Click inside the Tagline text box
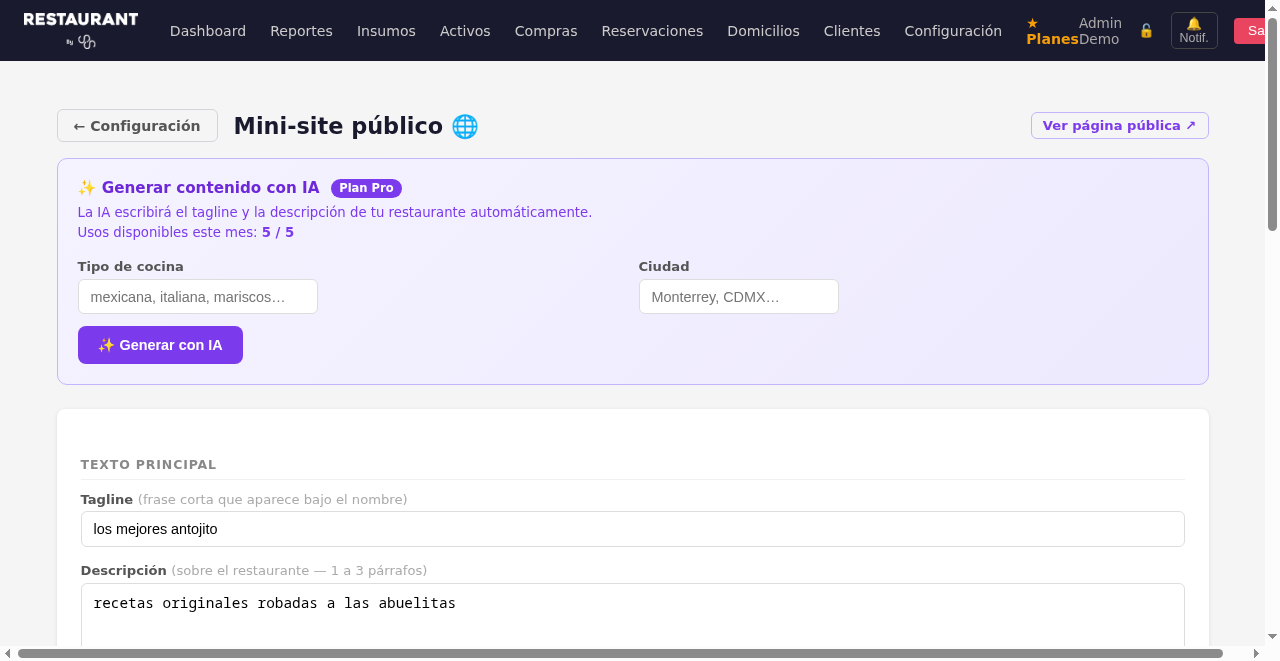Image resolution: width=1280 pixels, height=661 pixels. tap(632, 529)
